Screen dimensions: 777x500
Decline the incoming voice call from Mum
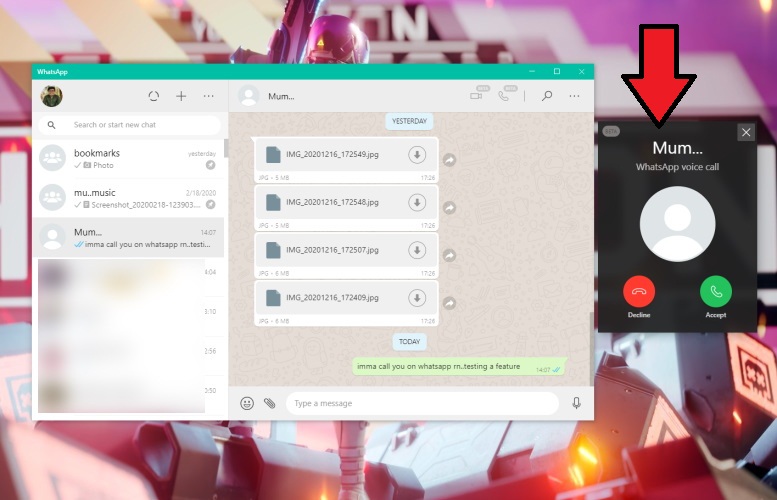tap(639, 291)
